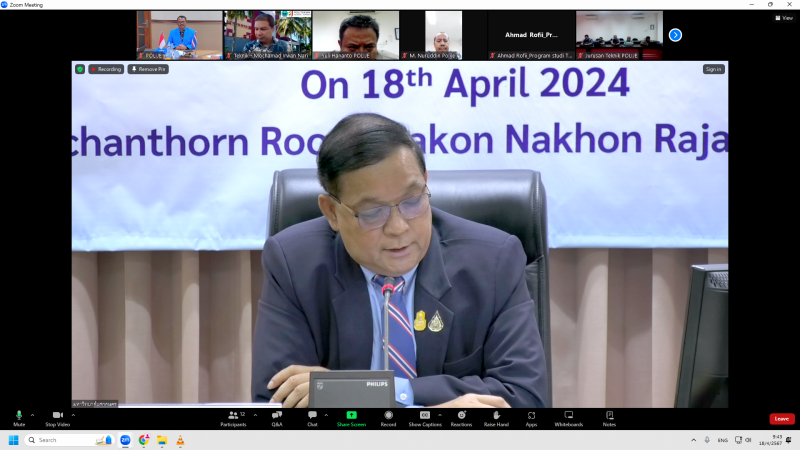Click the red Leave button
Image resolution: width=800 pixels, height=450 pixels.
[x=781, y=419]
